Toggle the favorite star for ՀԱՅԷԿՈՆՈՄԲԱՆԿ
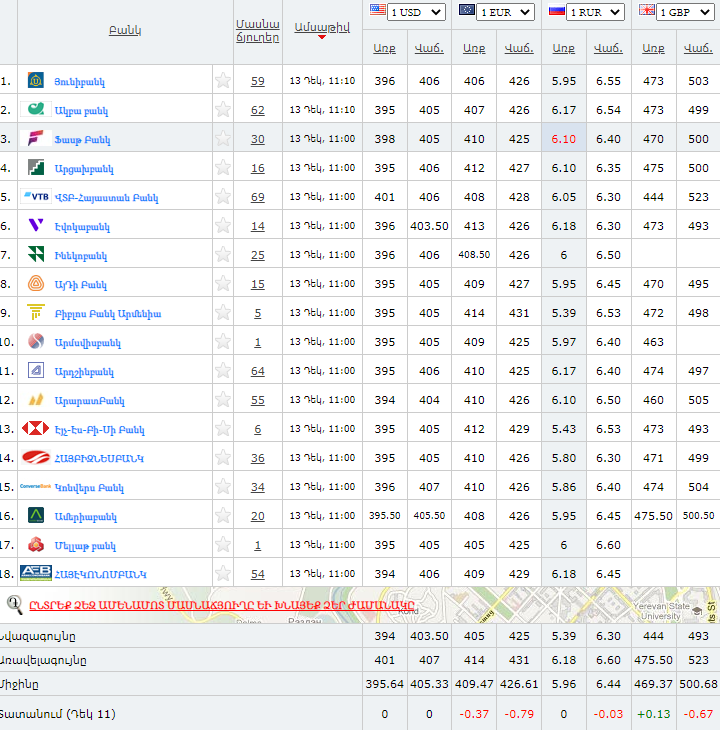 [x=223, y=573]
